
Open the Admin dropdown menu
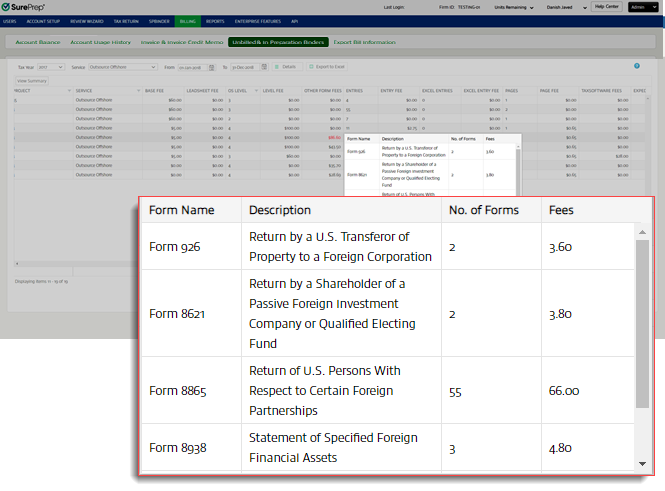[x=639, y=7]
